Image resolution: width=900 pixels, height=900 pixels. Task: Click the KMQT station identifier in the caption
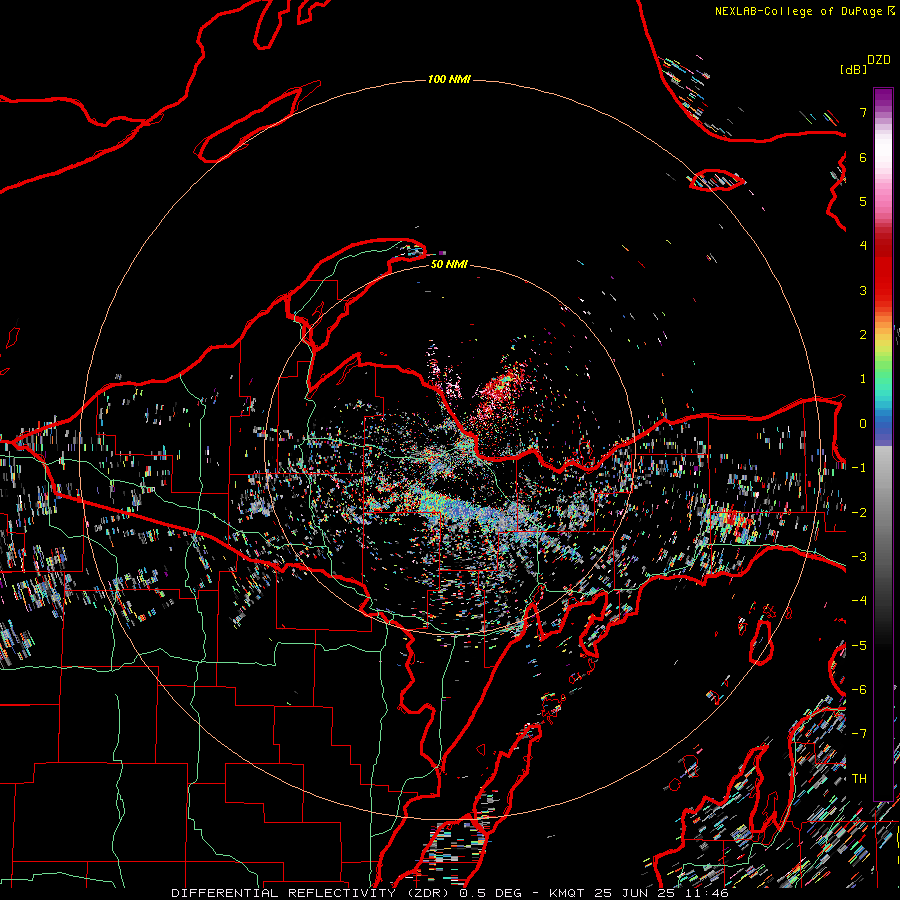(567, 893)
